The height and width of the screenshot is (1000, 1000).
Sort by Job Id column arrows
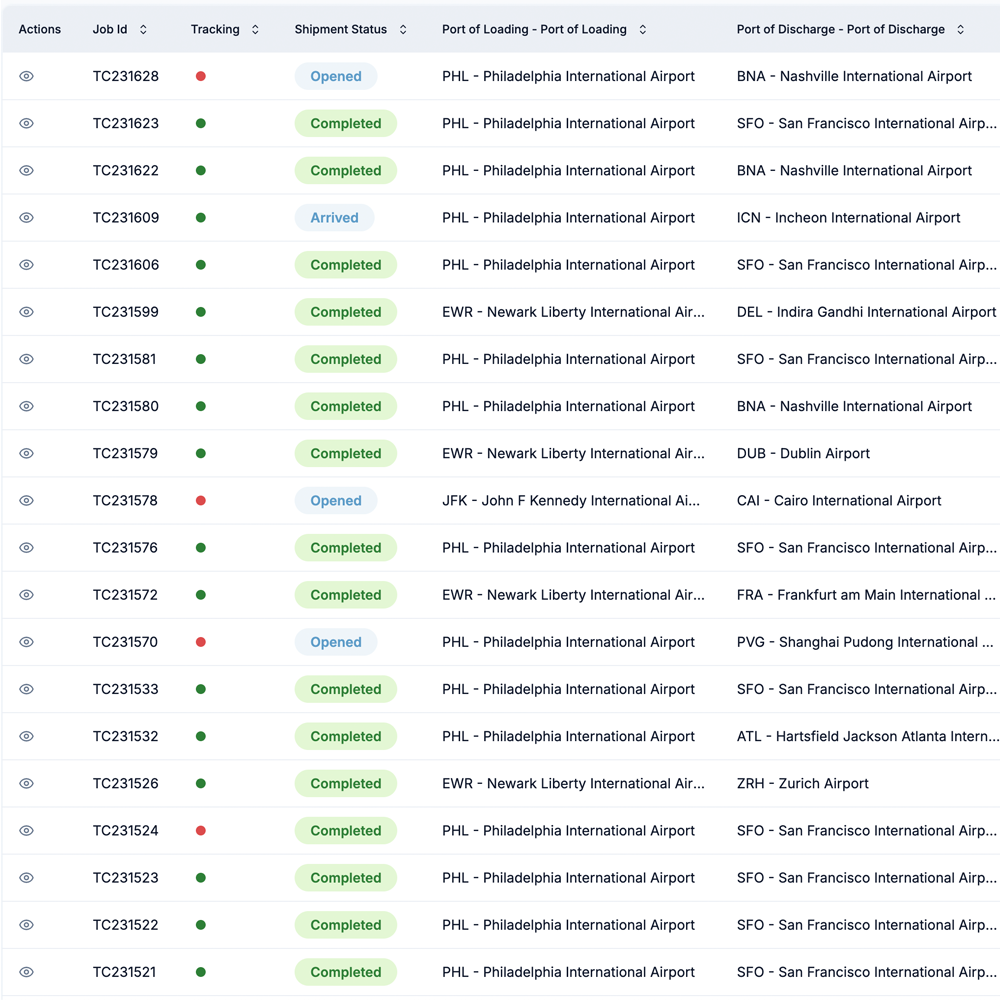pos(143,30)
